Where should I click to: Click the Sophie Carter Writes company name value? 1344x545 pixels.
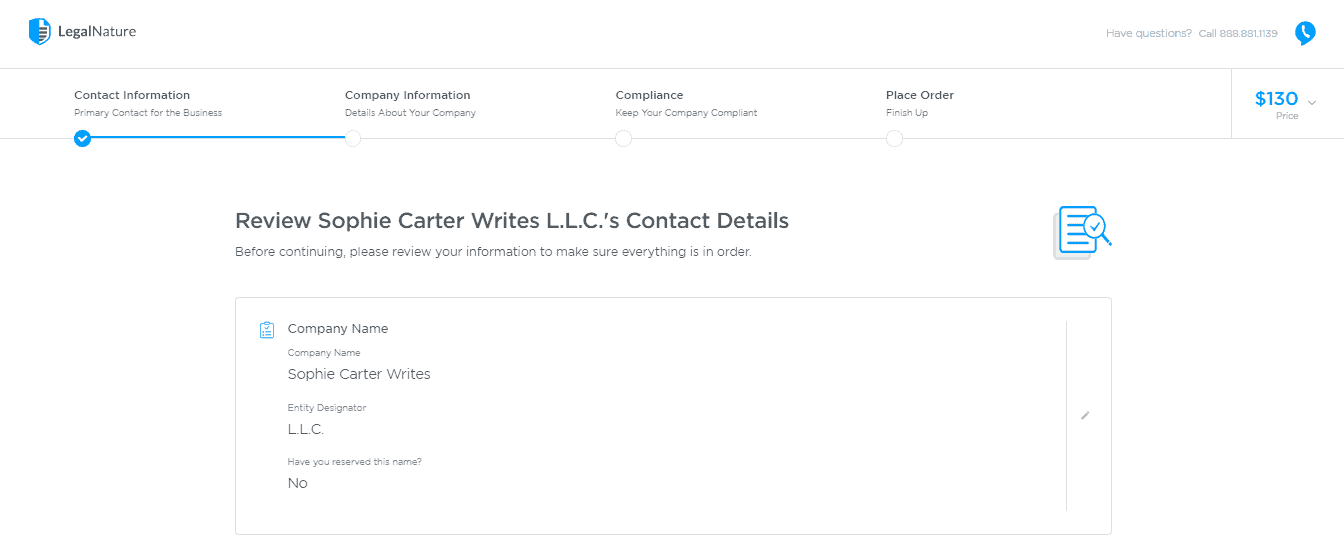[x=359, y=374]
